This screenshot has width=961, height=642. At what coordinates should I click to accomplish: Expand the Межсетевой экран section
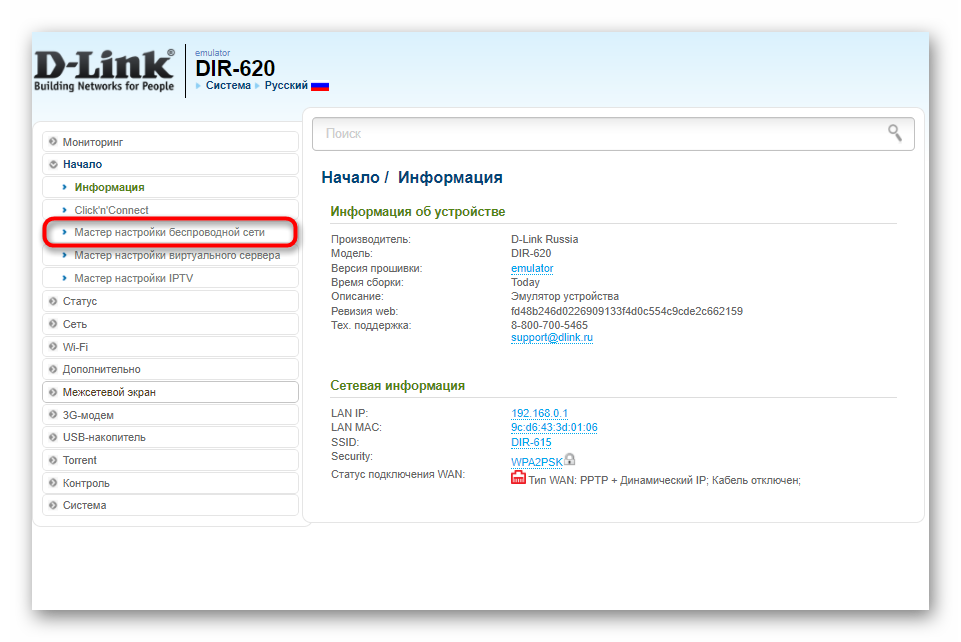coord(109,392)
